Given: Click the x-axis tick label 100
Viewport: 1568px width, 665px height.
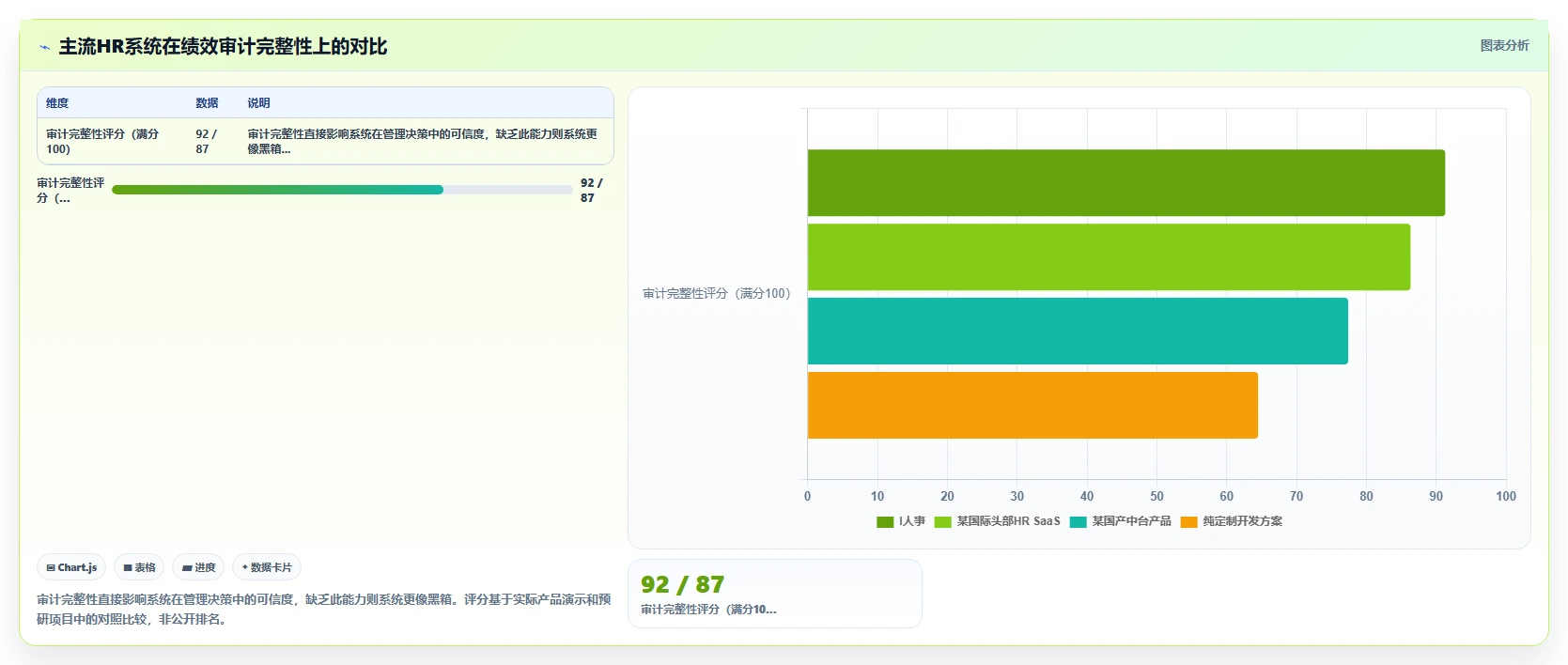Looking at the screenshot, I should tap(1506, 496).
